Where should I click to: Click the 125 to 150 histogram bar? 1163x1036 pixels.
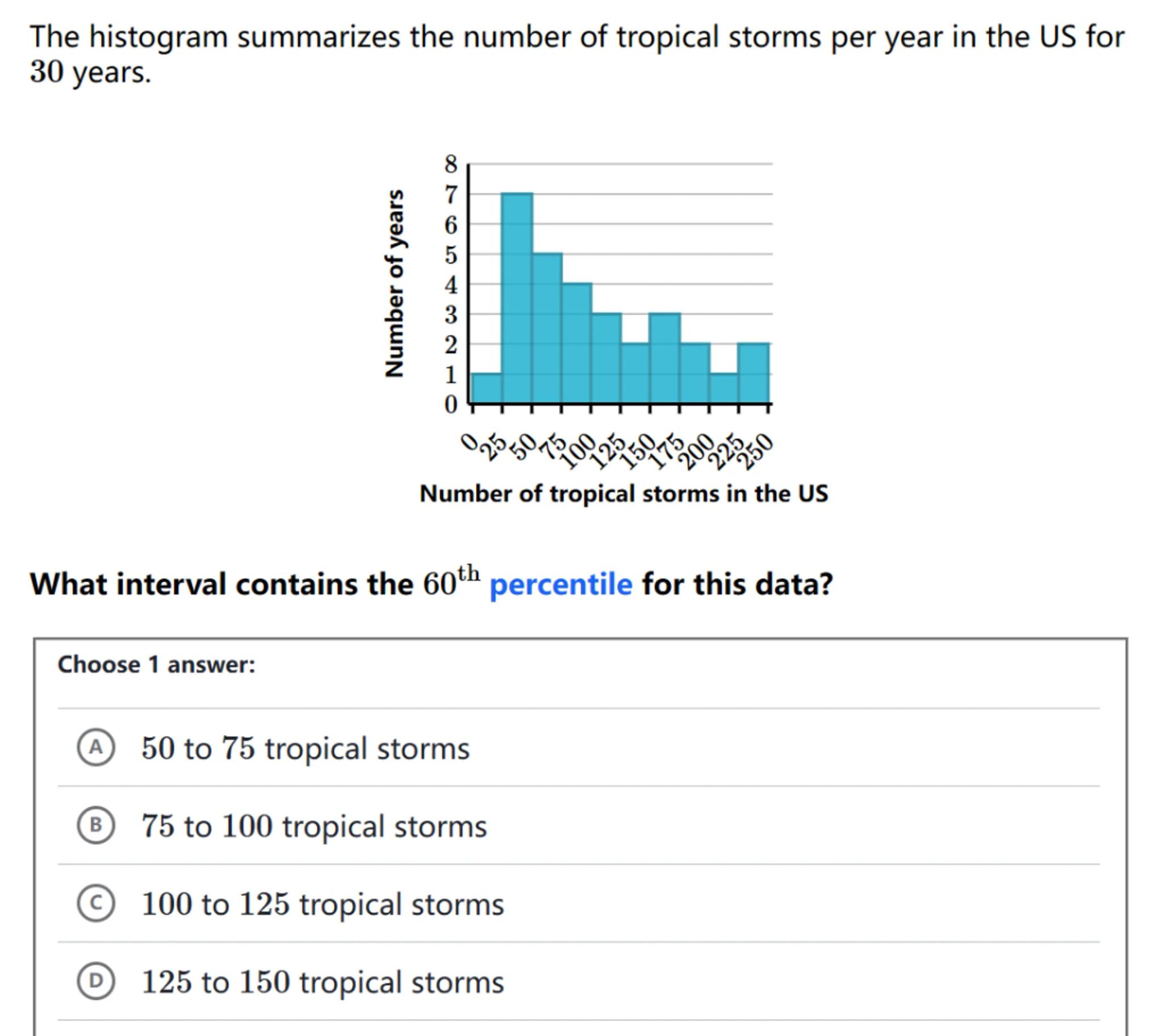click(635, 374)
